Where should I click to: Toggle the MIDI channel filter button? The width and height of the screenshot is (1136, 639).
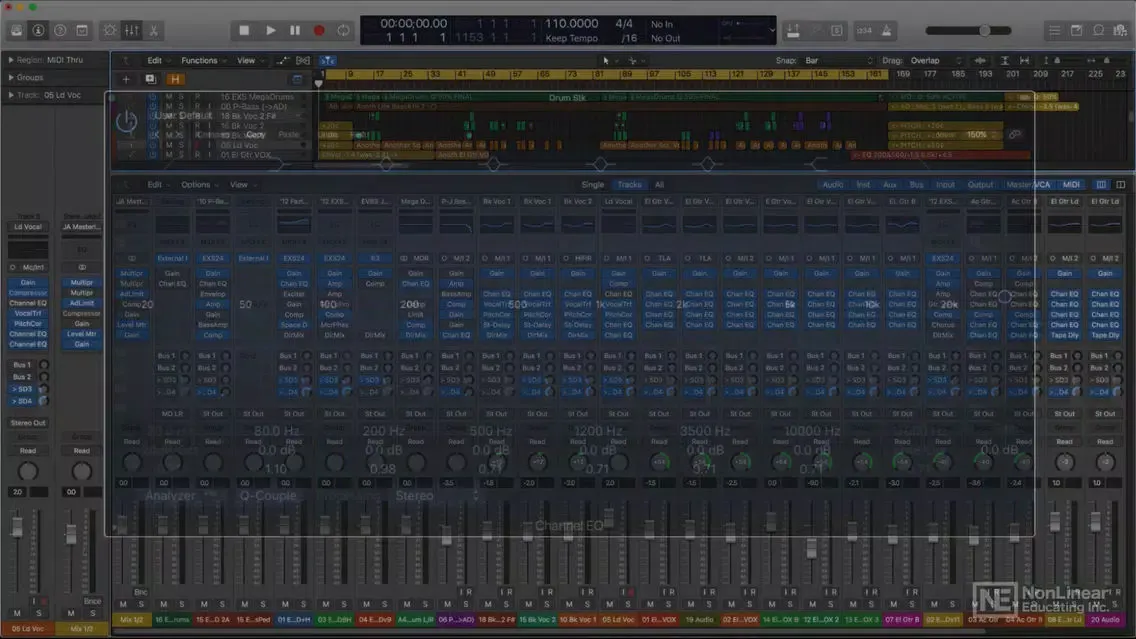tap(1071, 185)
